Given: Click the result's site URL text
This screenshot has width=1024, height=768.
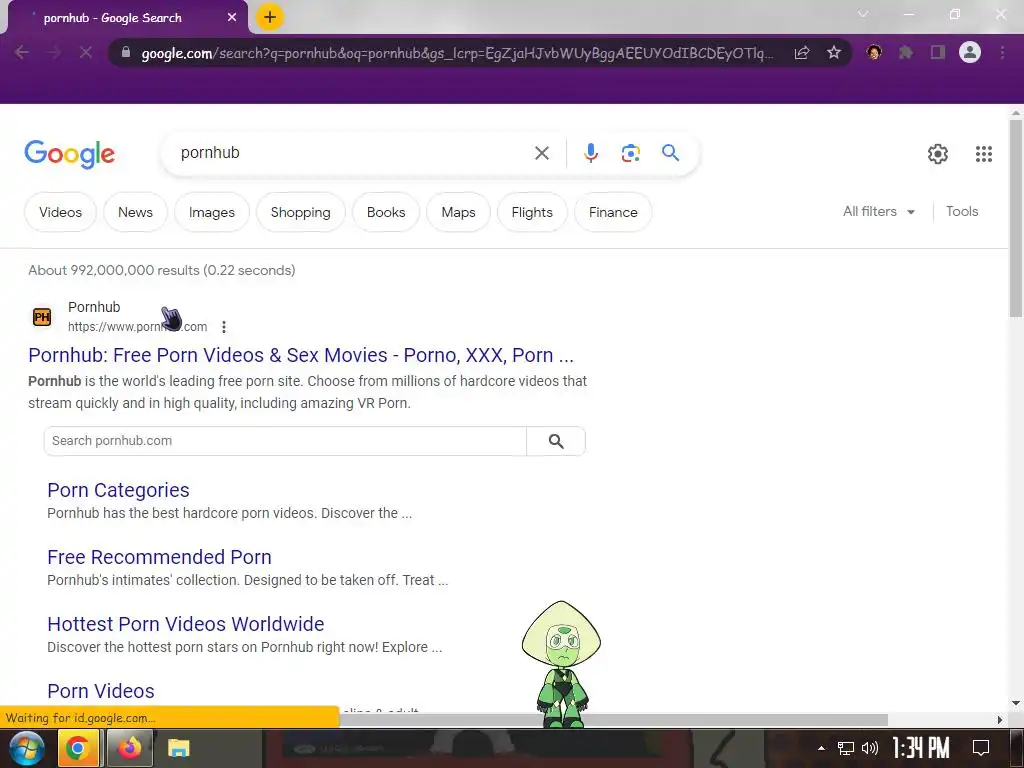Looking at the screenshot, I should tap(137, 327).
